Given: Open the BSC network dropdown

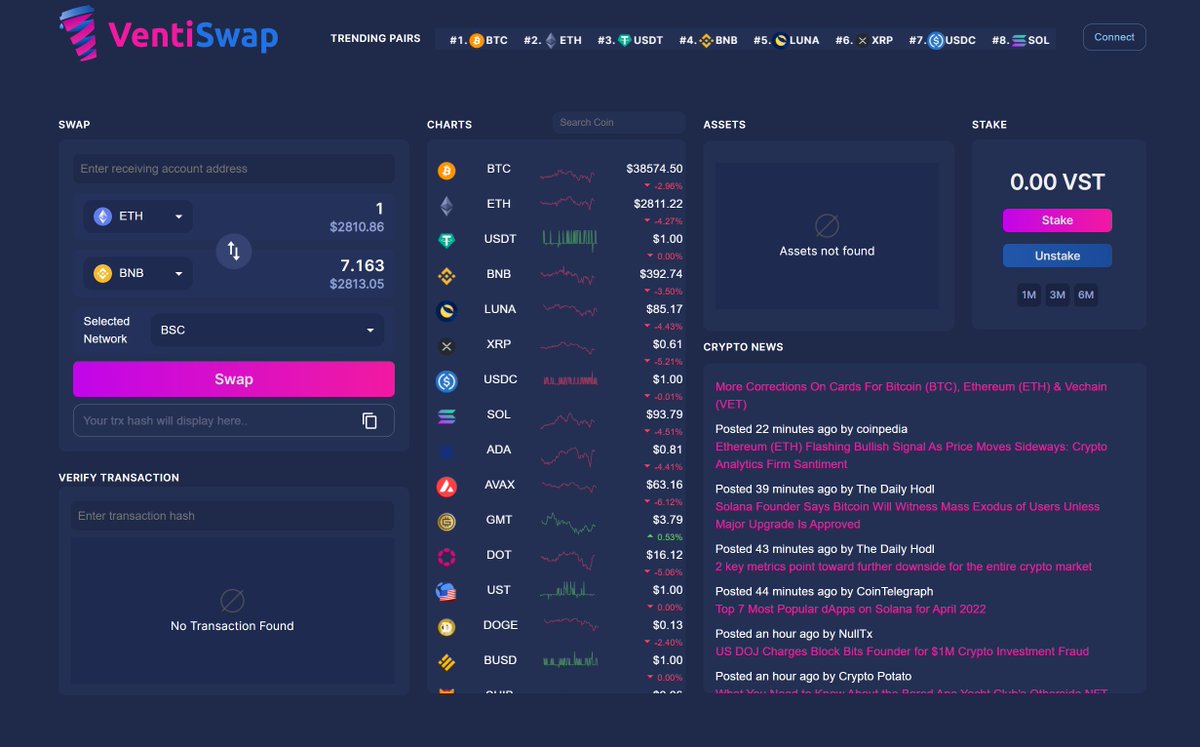Looking at the screenshot, I should tap(267, 330).
